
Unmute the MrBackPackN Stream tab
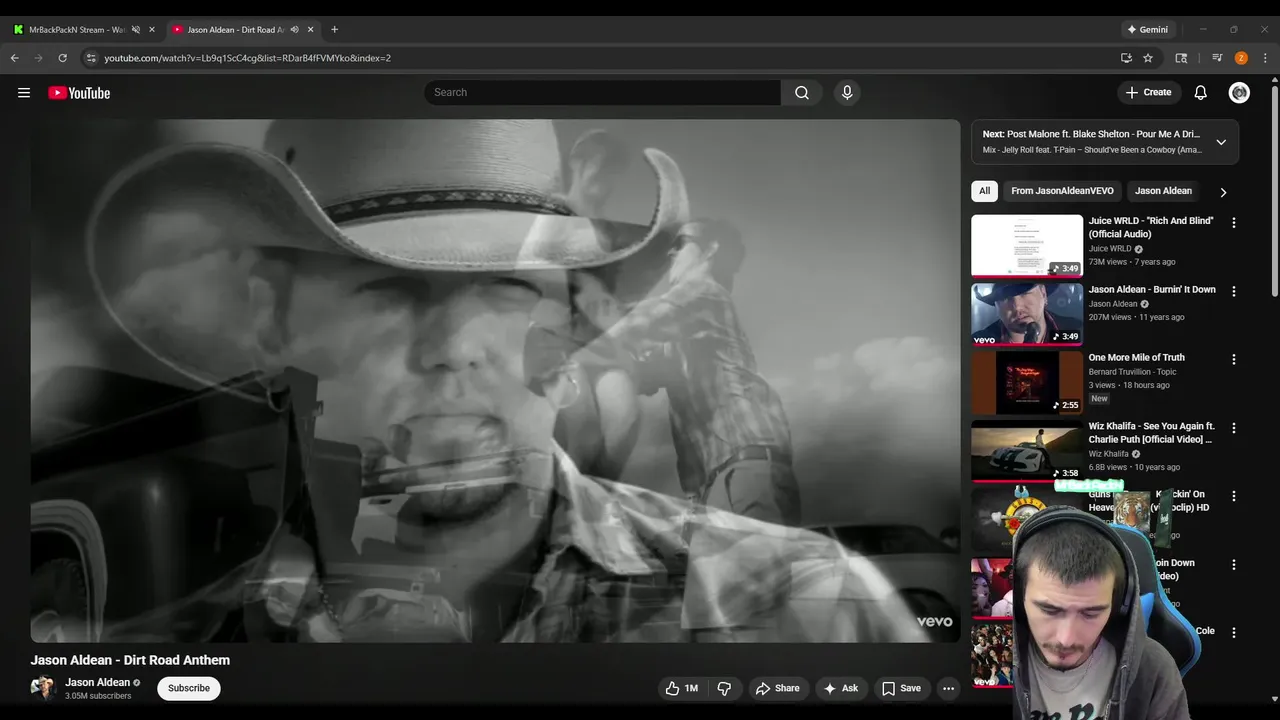pos(136,30)
